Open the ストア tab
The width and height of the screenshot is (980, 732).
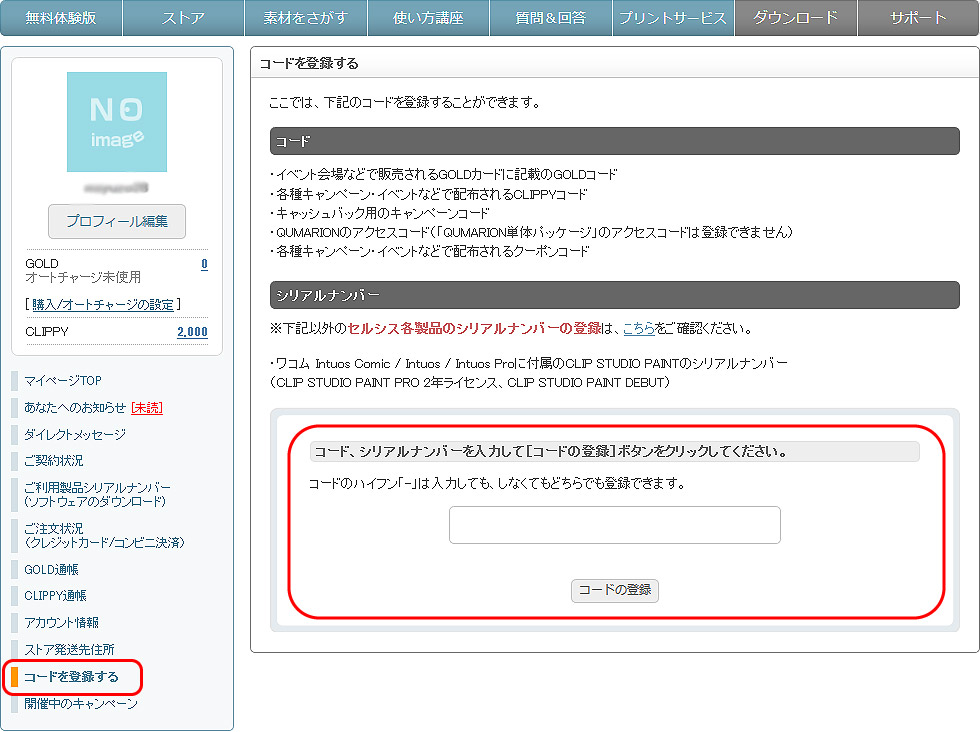tap(183, 18)
